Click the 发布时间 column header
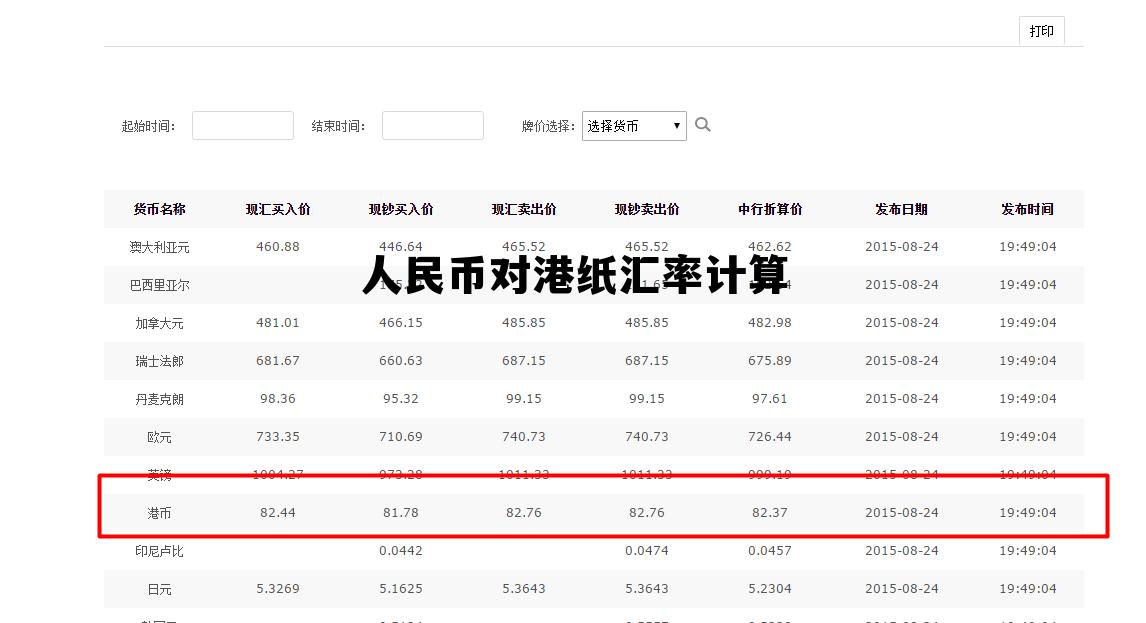The width and height of the screenshot is (1146, 623). point(1027,209)
